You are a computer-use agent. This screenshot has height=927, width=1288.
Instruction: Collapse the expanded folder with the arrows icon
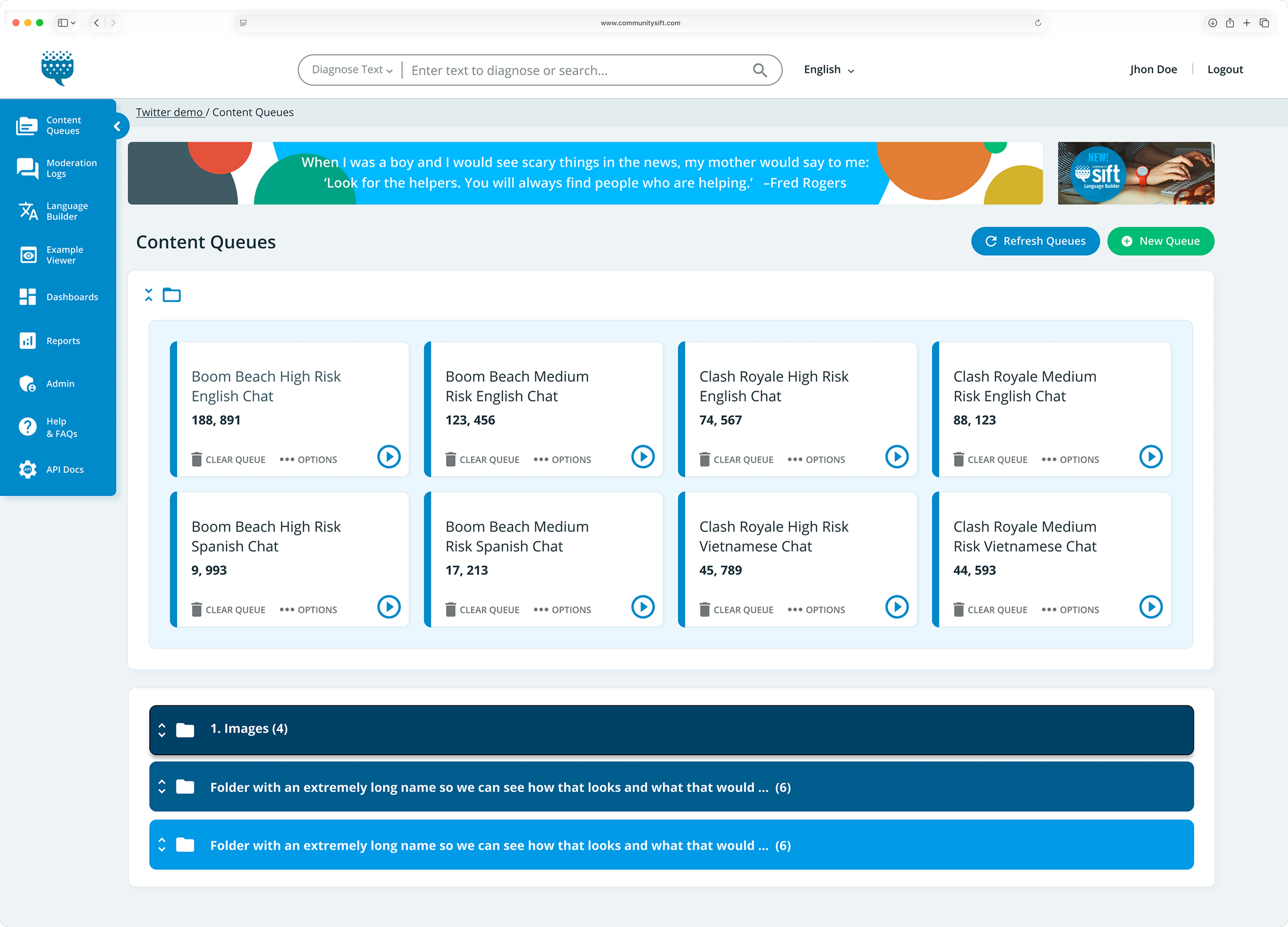[149, 295]
